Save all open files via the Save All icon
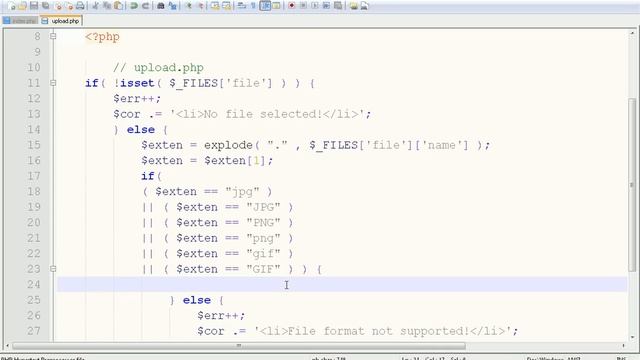This screenshot has height=360, width=640. coord(45,6)
